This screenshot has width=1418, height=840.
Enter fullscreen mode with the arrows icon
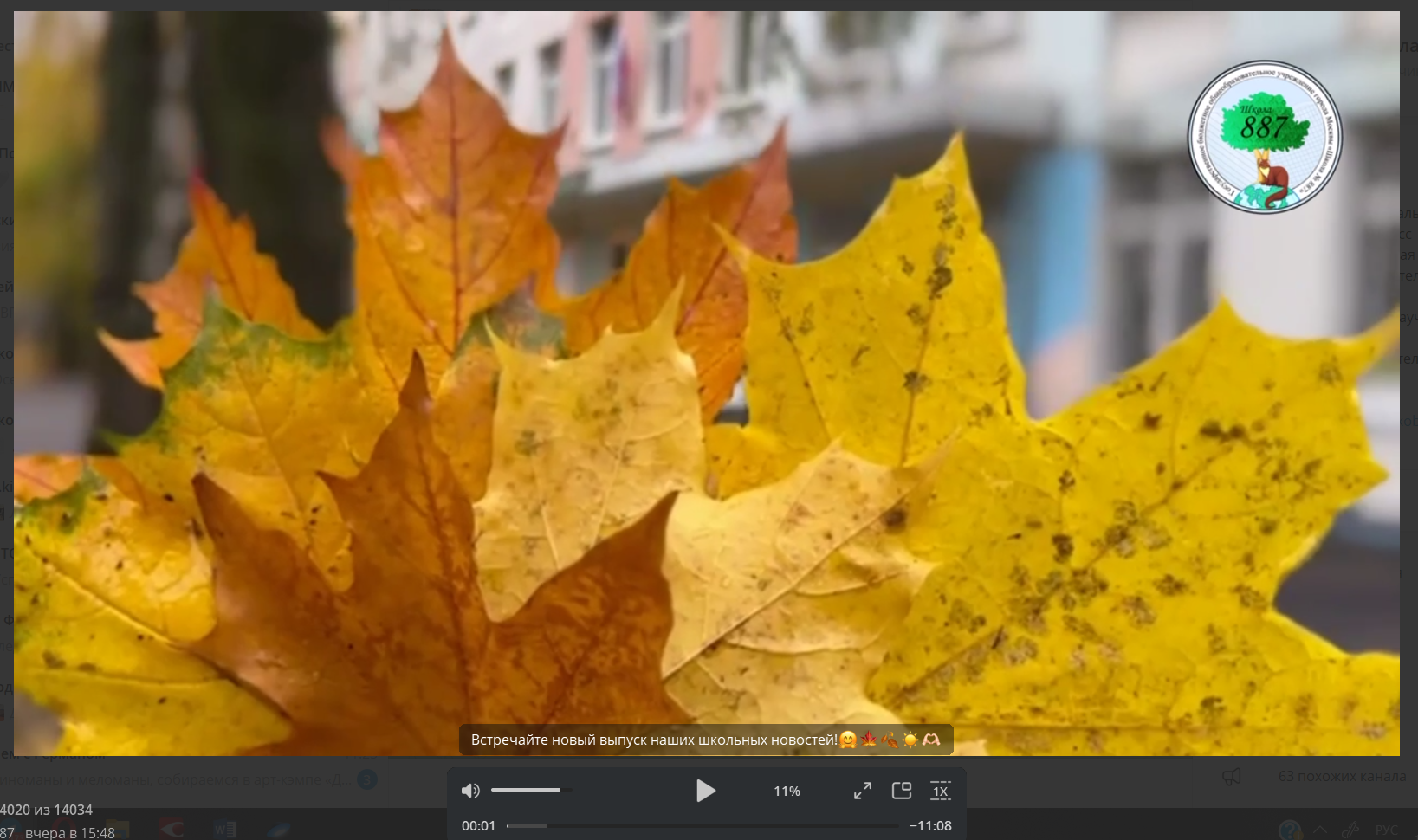(x=863, y=791)
